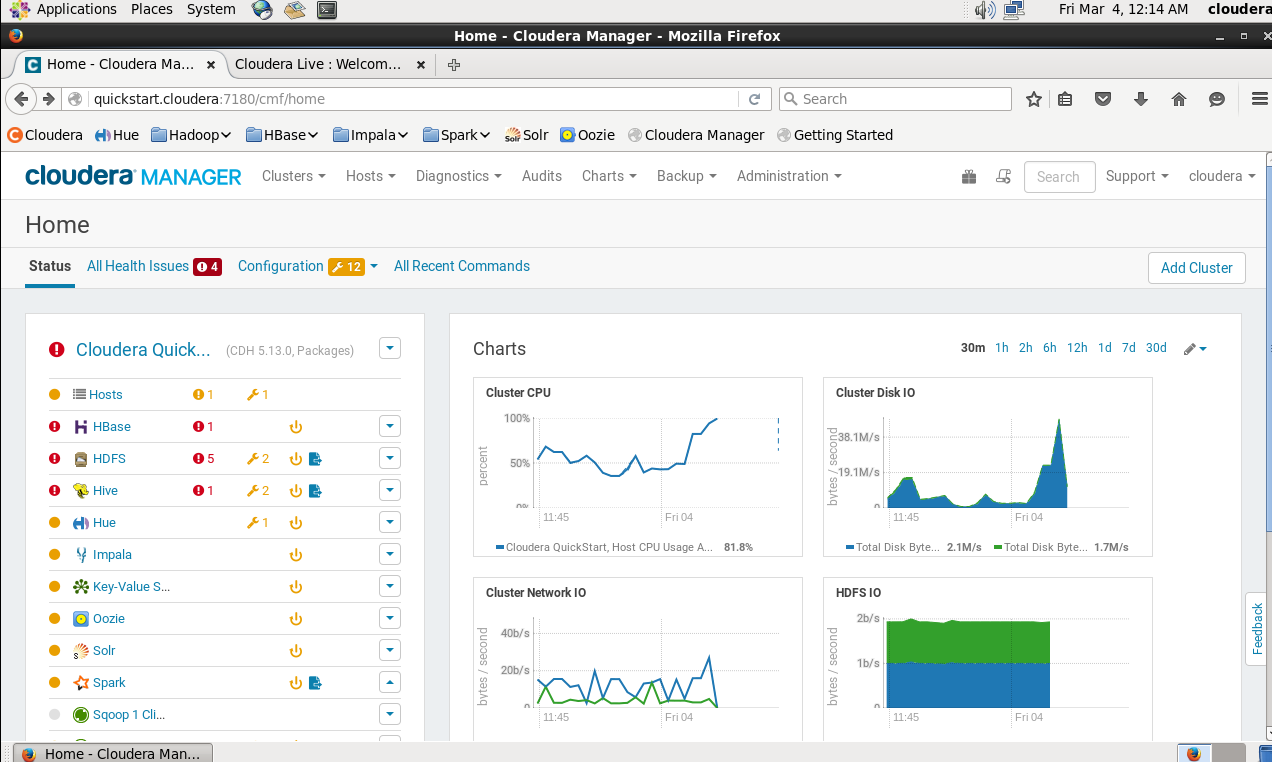Open the Clusters menu
The width and height of the screenshot is (1272, 762).
293,176
